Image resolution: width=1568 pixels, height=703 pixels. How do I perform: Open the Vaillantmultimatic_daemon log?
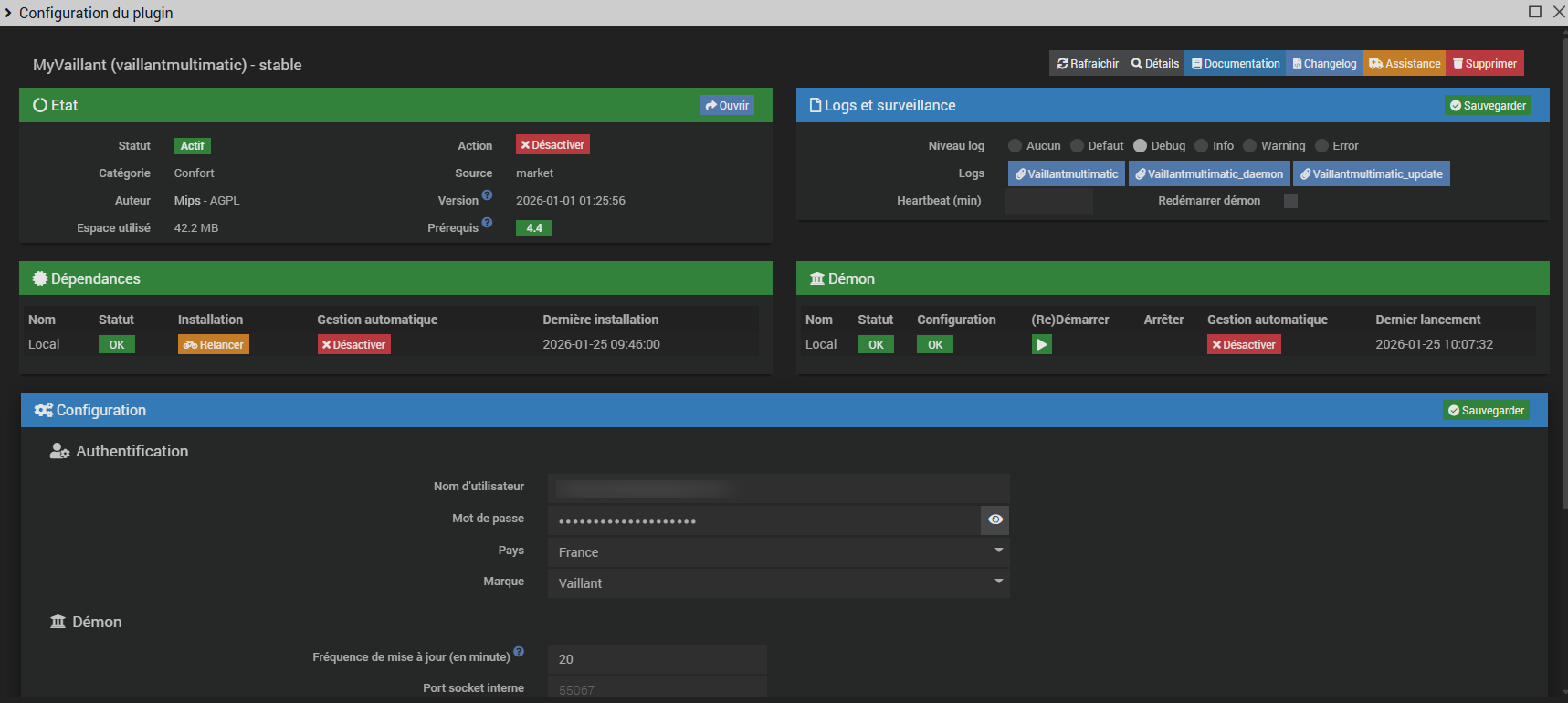1208,173
